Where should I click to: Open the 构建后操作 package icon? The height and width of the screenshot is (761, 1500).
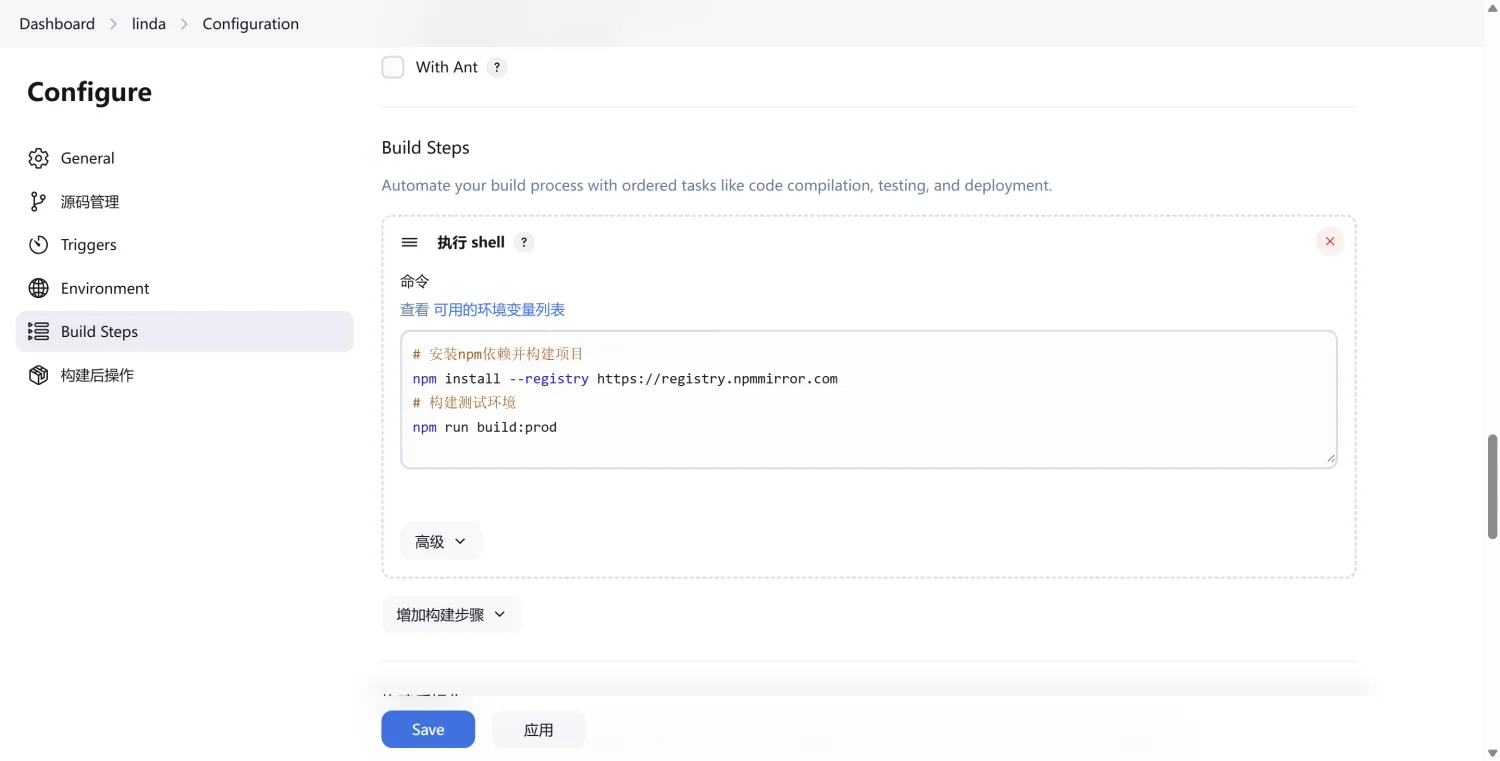(x=38, y=375)
